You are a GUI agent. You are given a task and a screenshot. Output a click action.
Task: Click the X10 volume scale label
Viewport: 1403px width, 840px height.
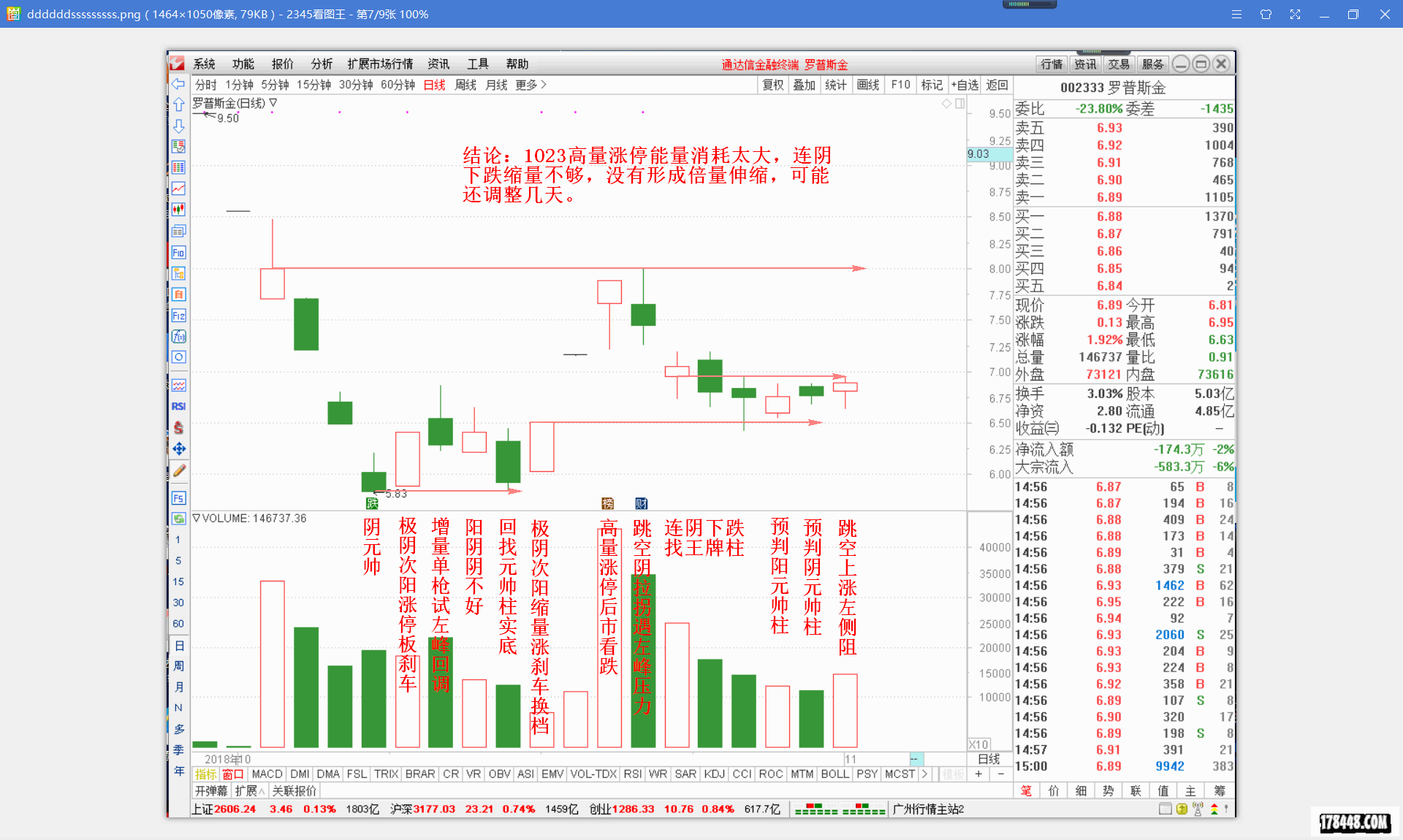click(978, 744)
